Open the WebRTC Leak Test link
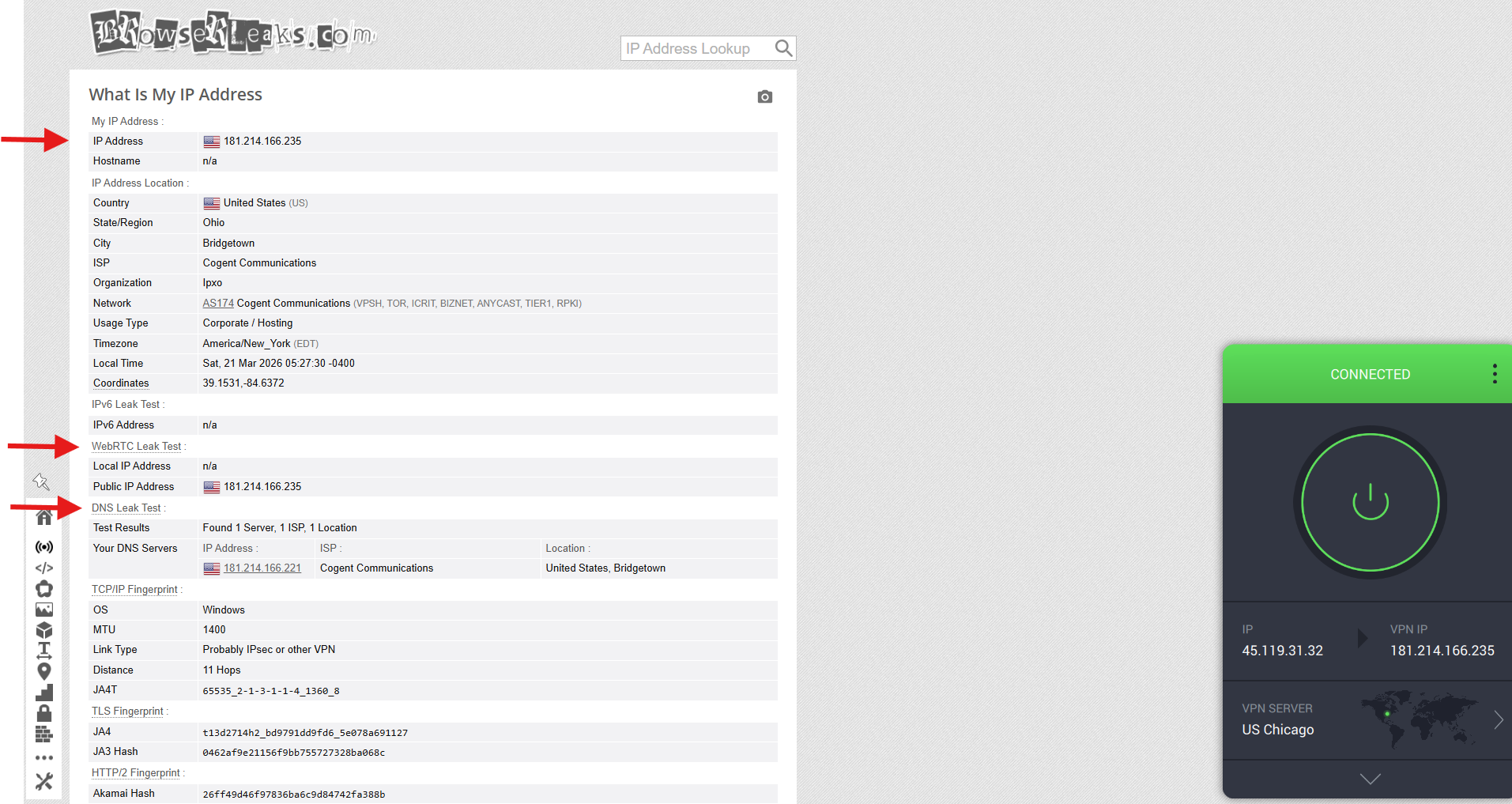The width and height of the screenshot is (1512, 804). click(137, 447)
